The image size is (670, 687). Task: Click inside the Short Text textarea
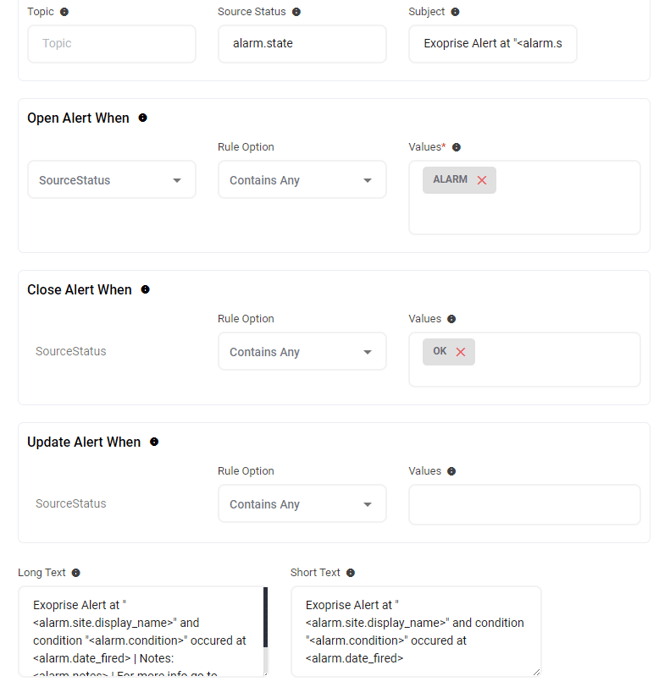pos(415,631)
